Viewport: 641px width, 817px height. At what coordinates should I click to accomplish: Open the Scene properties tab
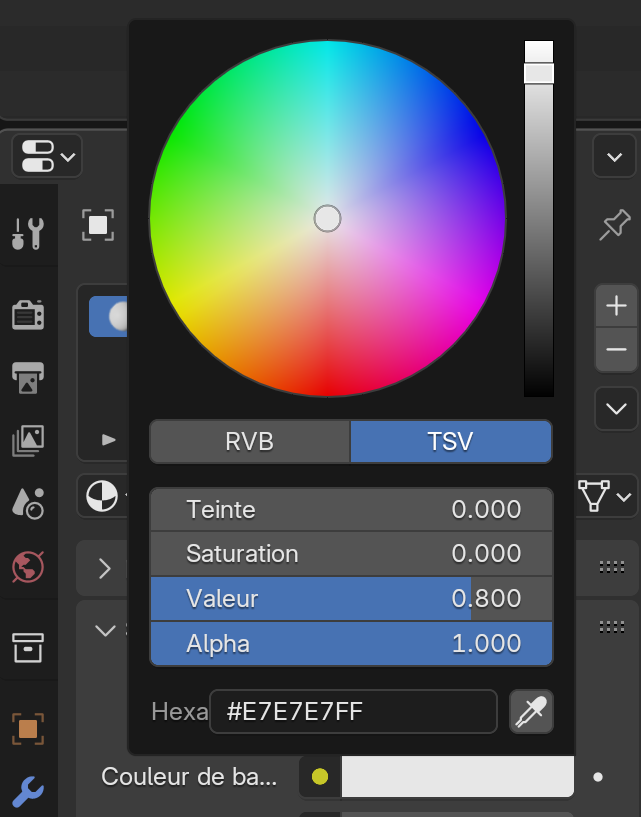(28, 503)
